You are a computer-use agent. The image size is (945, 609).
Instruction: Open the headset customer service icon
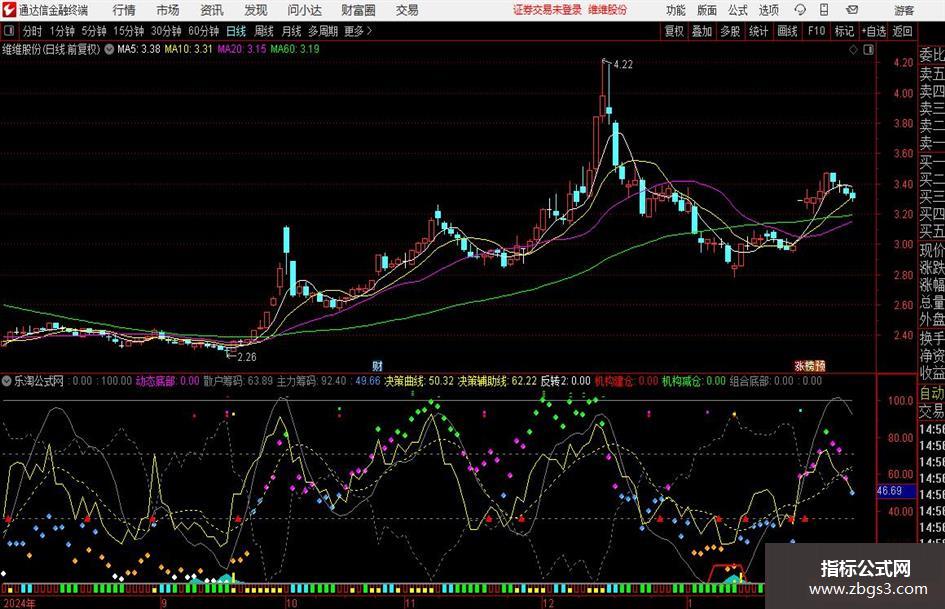point(800,10)
